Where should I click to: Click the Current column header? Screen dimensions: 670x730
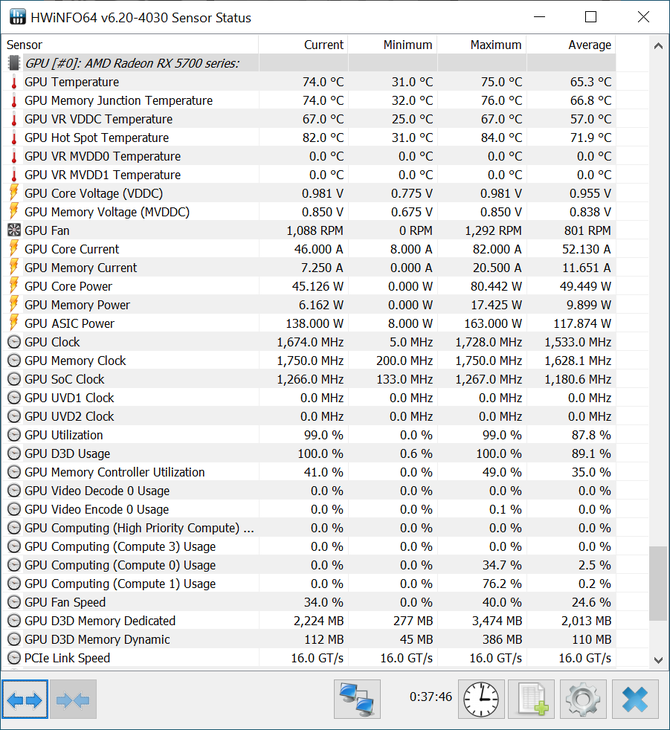coord(303,45)
